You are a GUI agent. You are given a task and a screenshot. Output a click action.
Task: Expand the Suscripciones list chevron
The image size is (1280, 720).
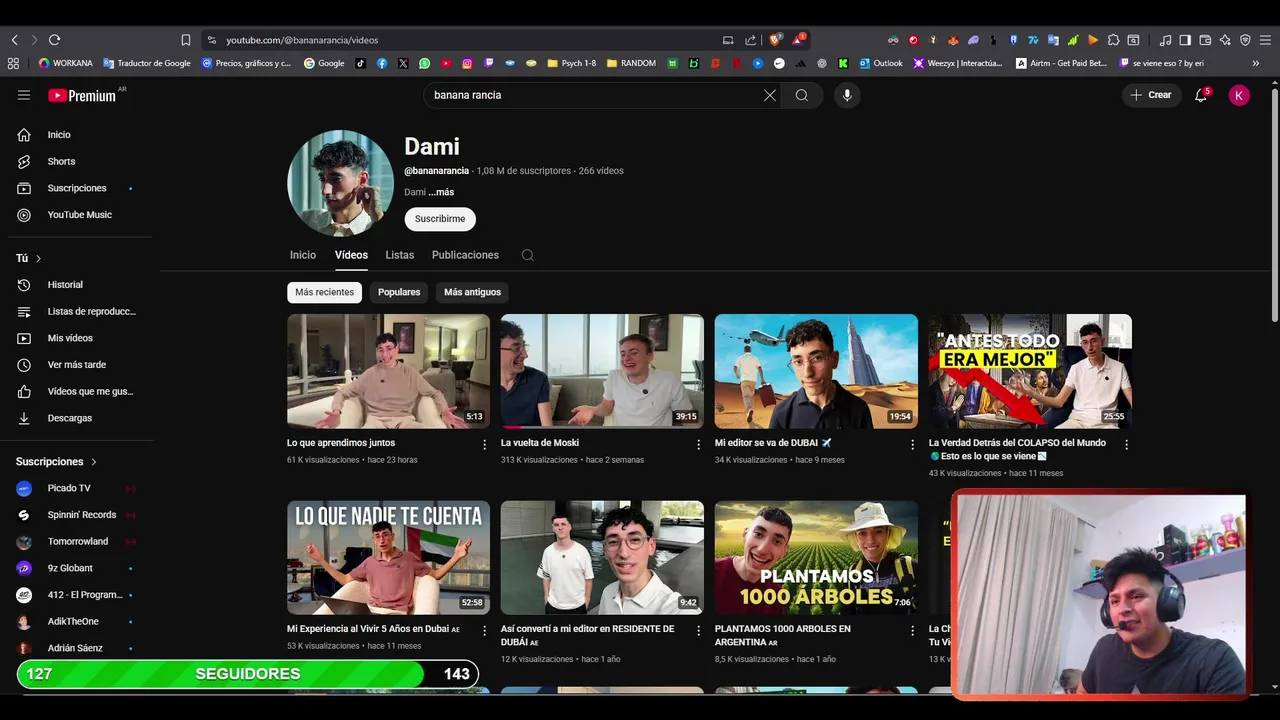[94, 462]
